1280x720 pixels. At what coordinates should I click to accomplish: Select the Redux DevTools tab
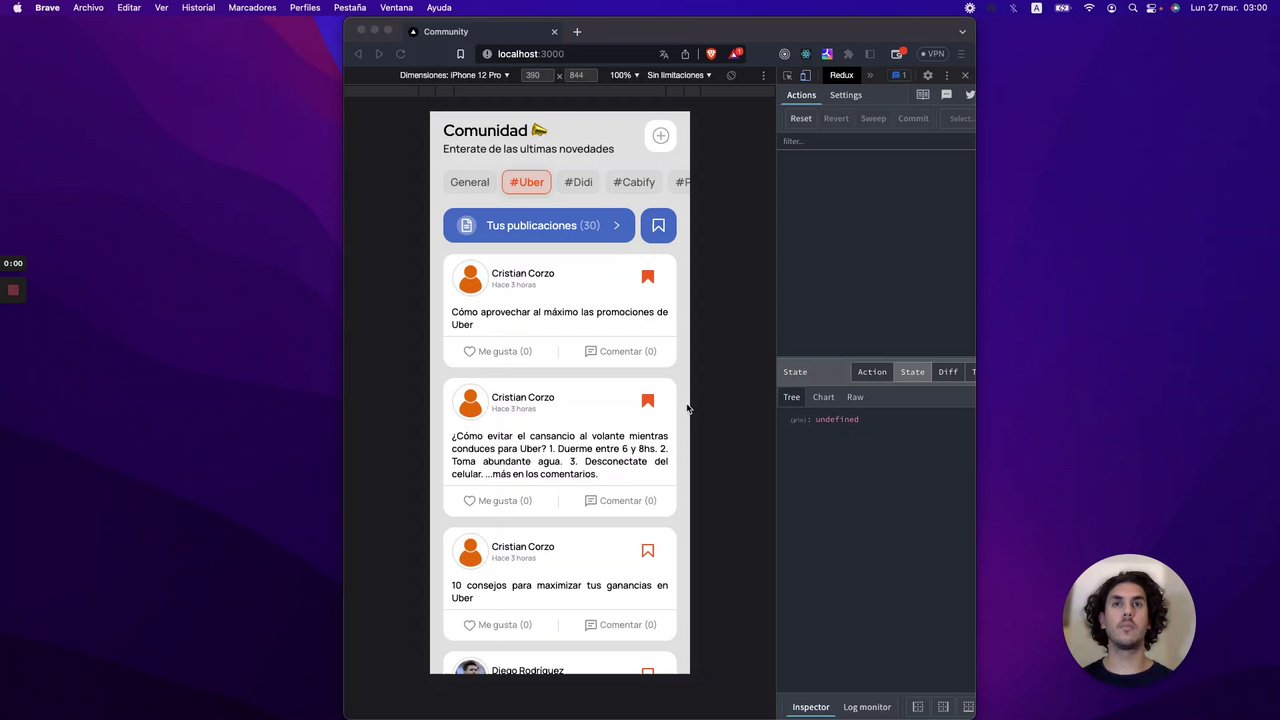[x=841, y=75]
